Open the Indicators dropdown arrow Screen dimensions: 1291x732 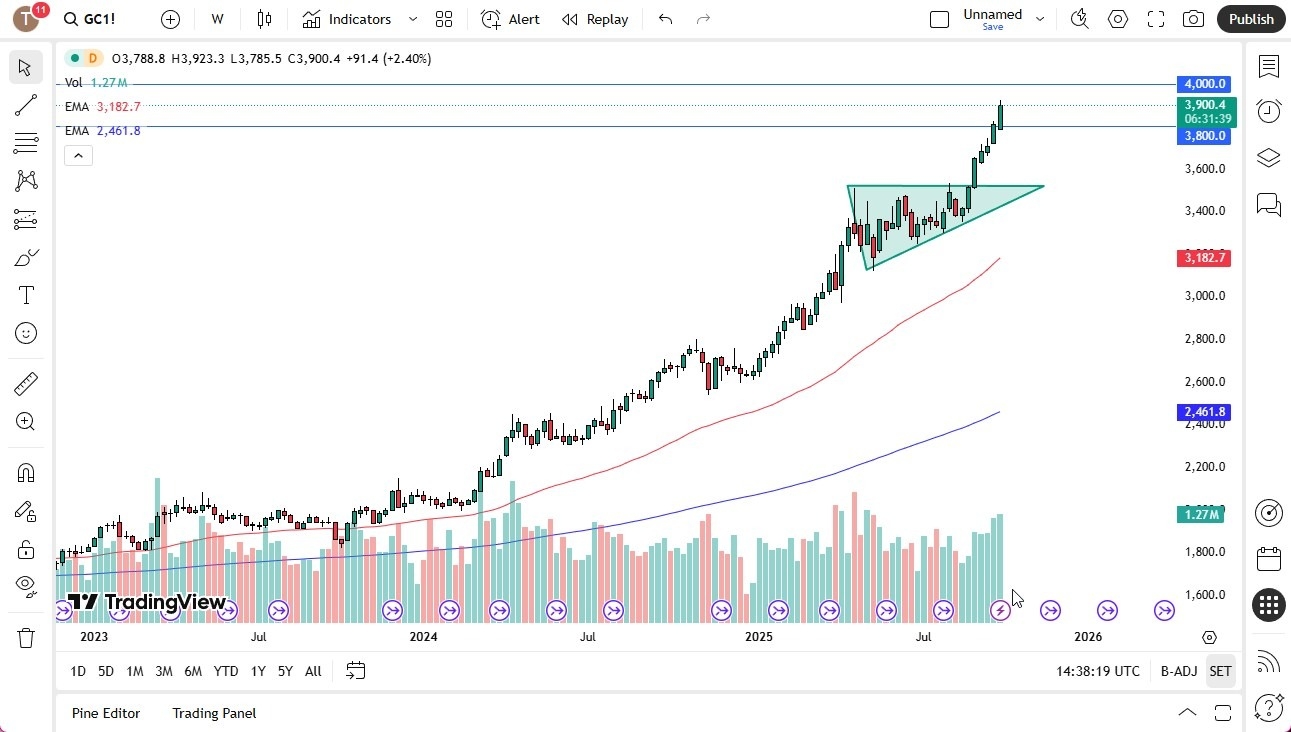pos(412,19)
